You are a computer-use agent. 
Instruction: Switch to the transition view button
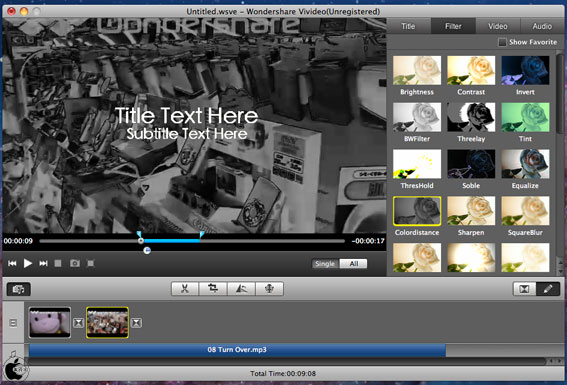click(x=525, y=289)
